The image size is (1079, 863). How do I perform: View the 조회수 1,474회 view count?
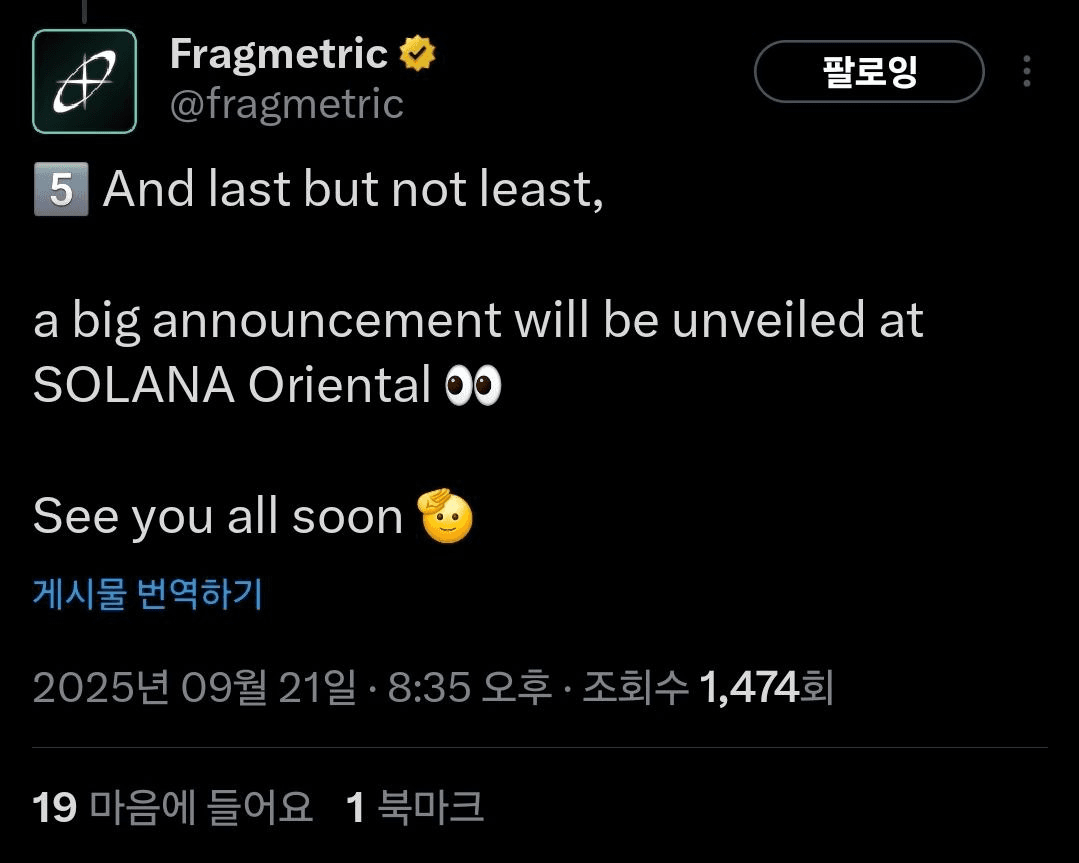(x=708, y=688)
